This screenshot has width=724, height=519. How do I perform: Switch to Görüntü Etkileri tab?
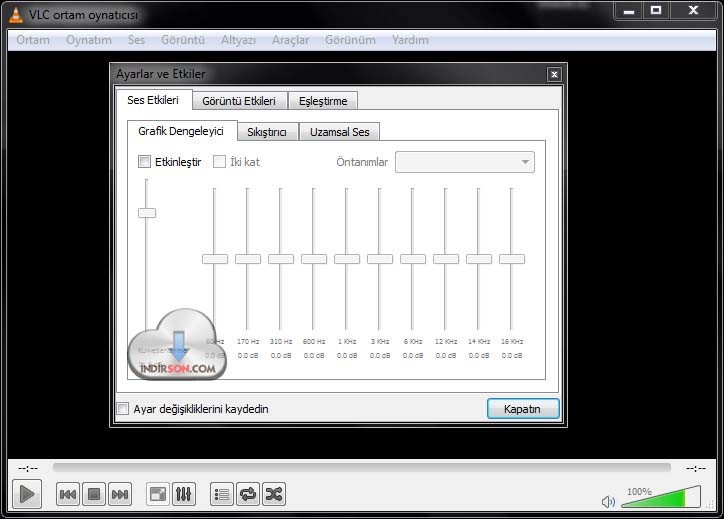tap(239, 101)
